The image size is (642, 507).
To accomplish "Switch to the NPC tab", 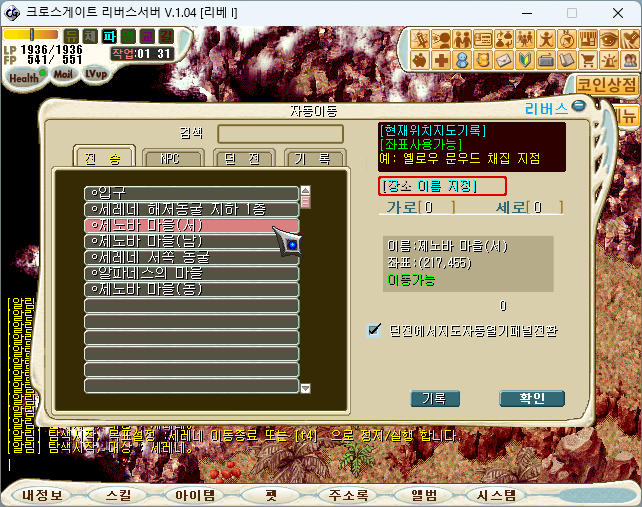I will click(x=173, y=158).
